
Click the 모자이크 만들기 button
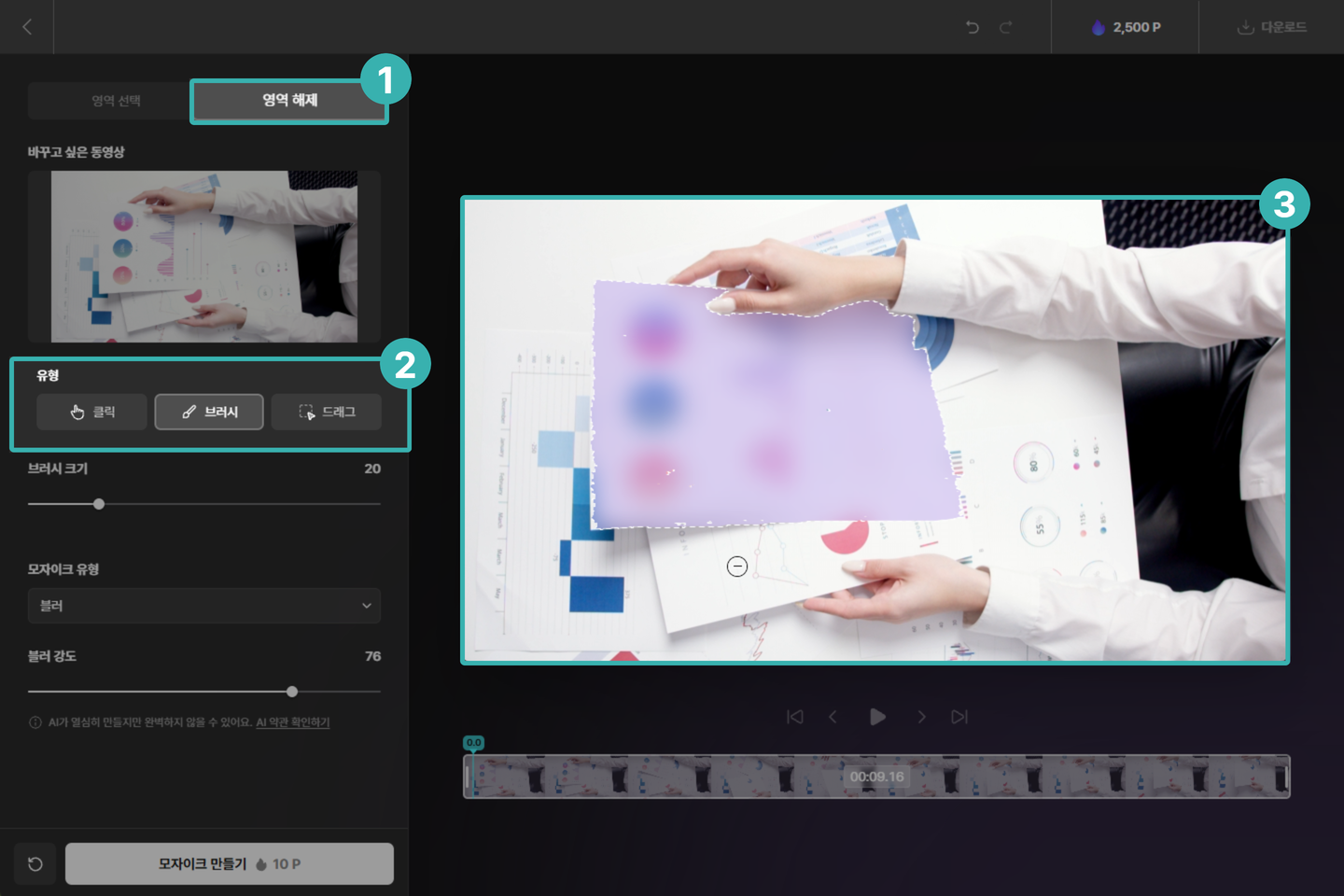point(230,864)
